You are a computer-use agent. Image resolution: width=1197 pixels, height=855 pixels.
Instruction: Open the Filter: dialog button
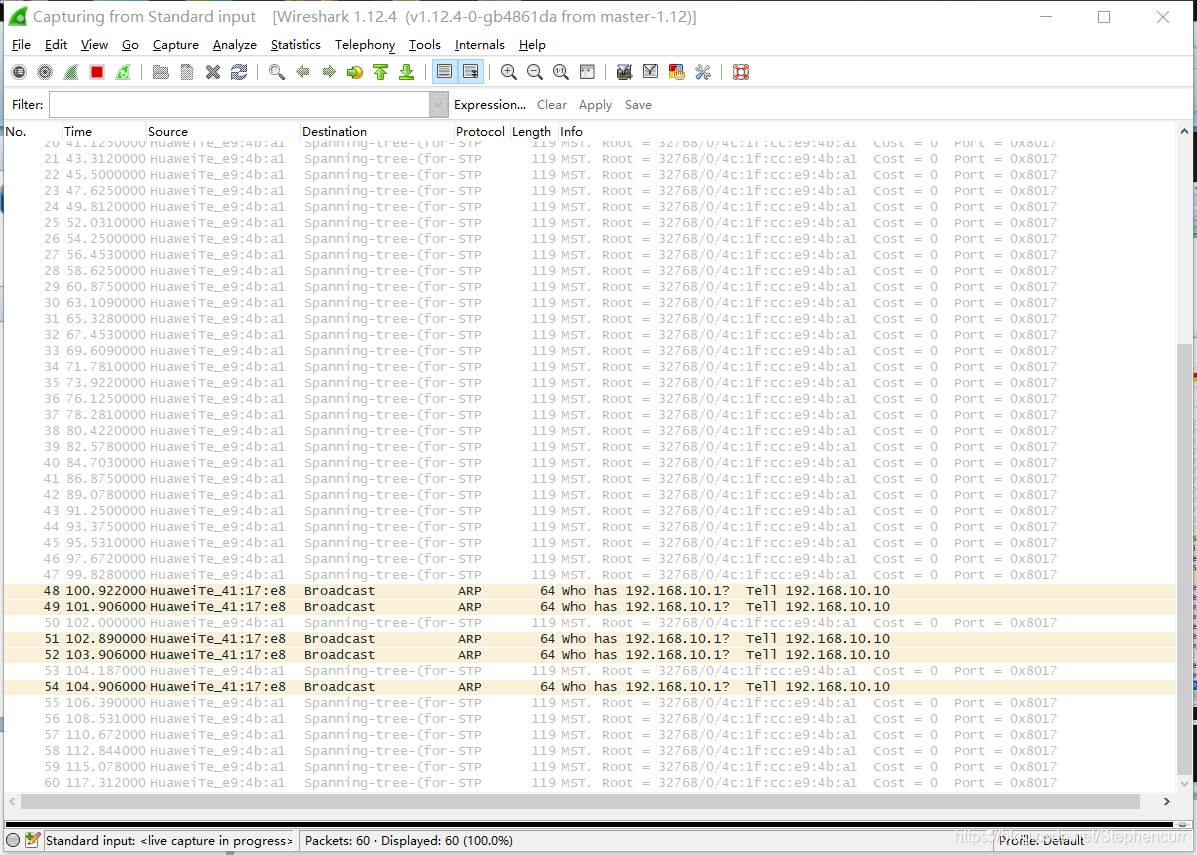(x=27, y=105)
